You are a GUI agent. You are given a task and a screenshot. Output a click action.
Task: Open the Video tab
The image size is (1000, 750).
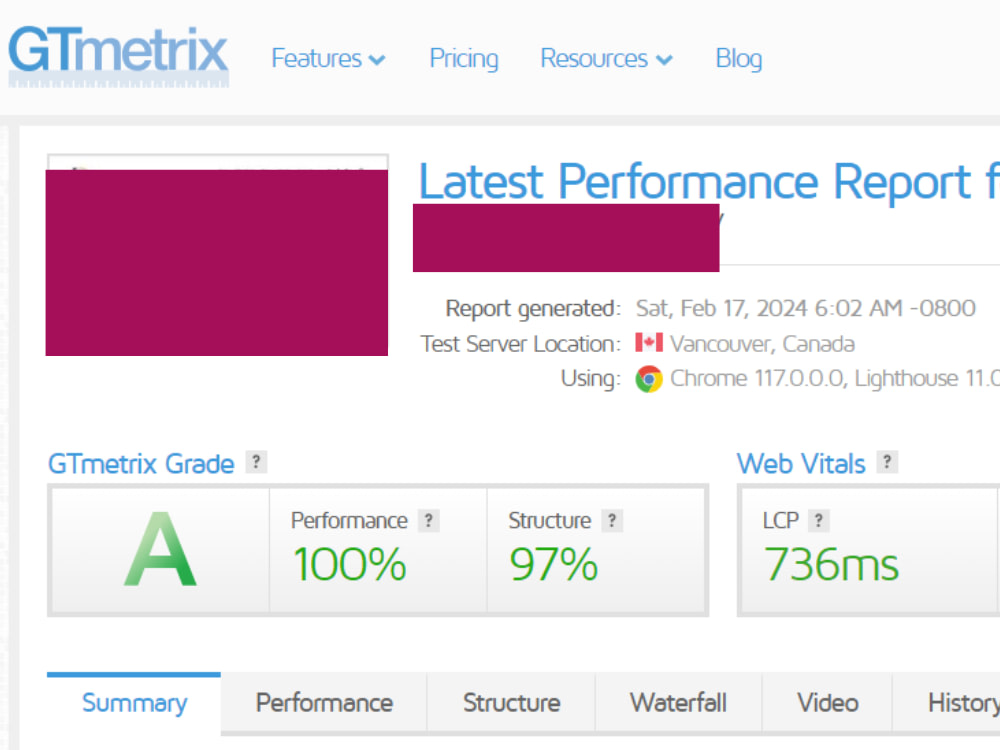[x=828, y=703]
